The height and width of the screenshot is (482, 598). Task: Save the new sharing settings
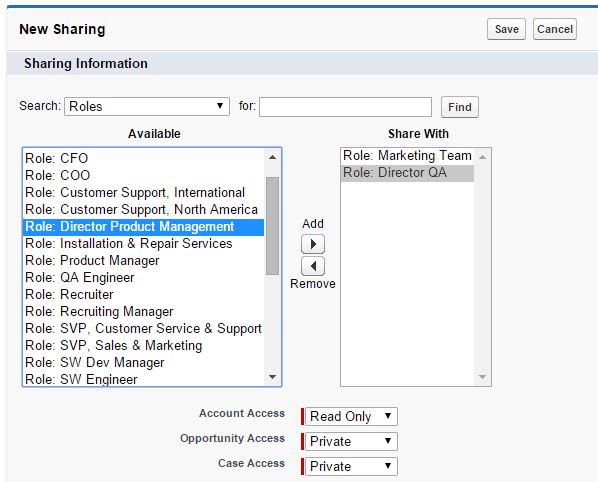point(506,29)
